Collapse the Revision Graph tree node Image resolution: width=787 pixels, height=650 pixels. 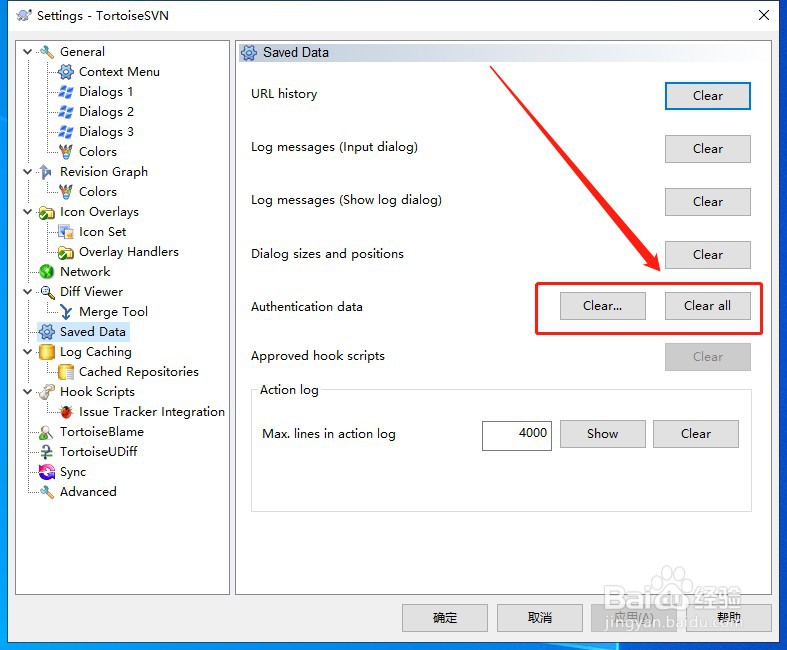pos(28,172)
